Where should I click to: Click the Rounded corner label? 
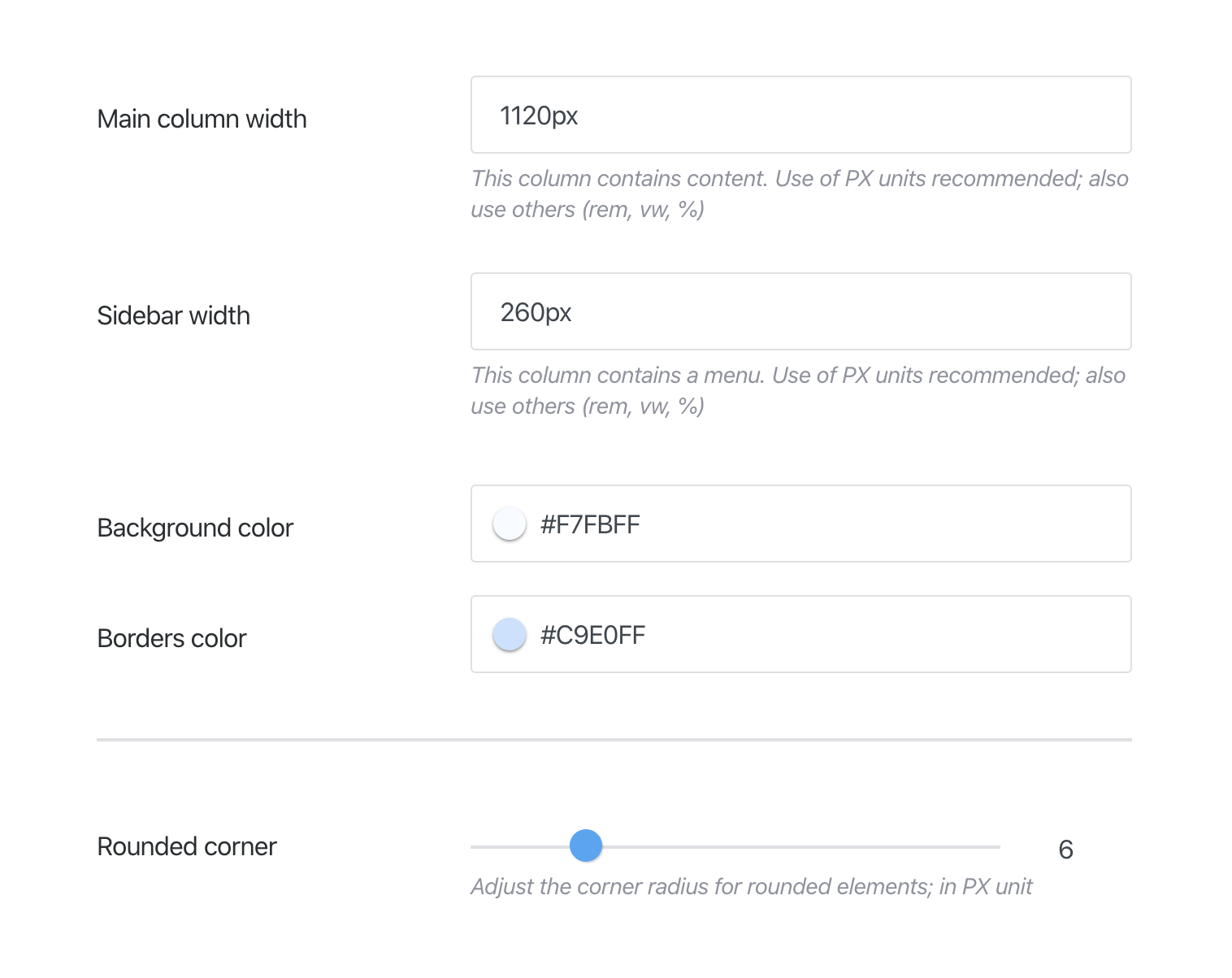[x=186, y=846]
